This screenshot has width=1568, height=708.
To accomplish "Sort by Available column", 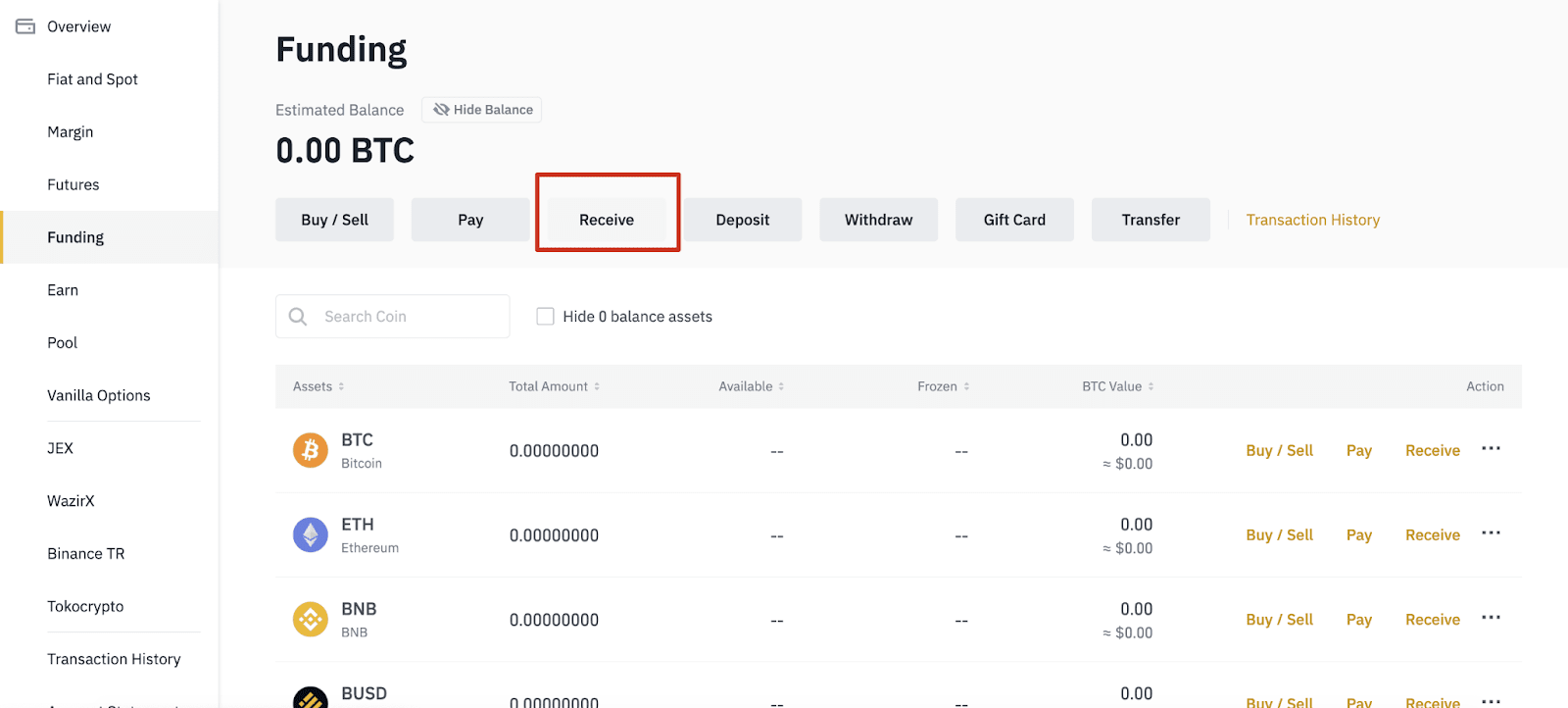I will click(752, 386).
